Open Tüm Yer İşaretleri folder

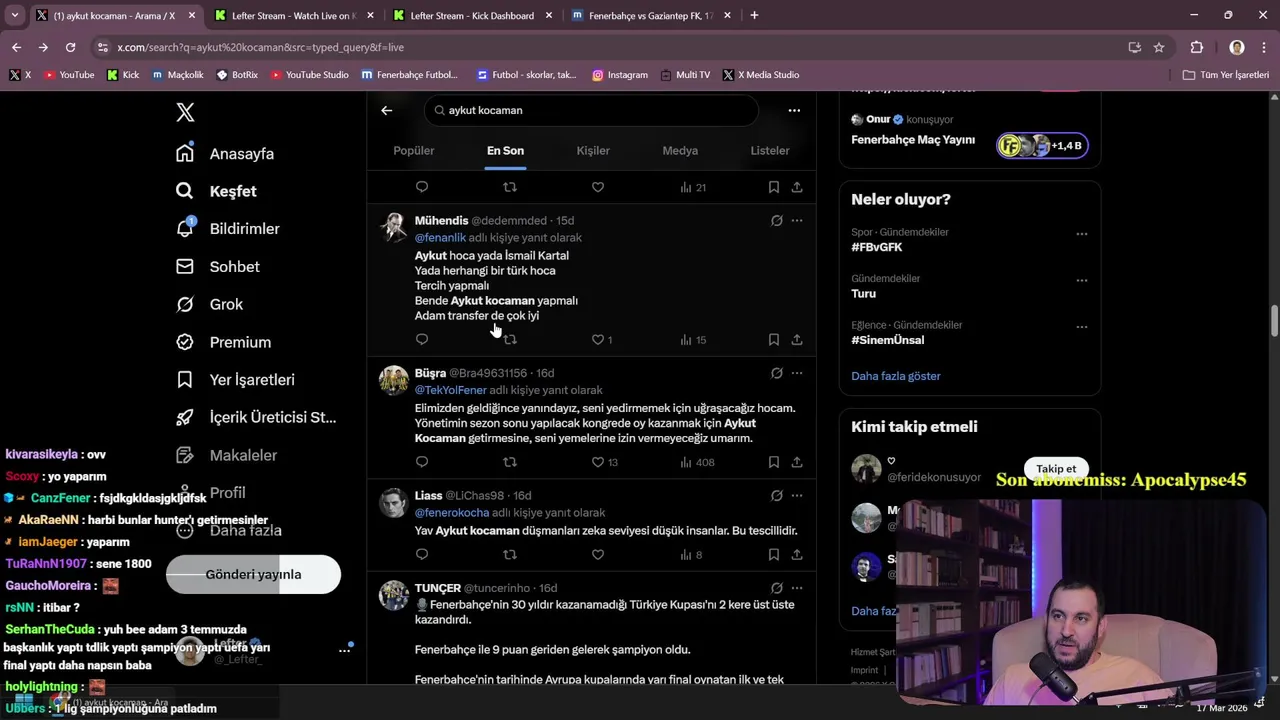click(1226, 75)
